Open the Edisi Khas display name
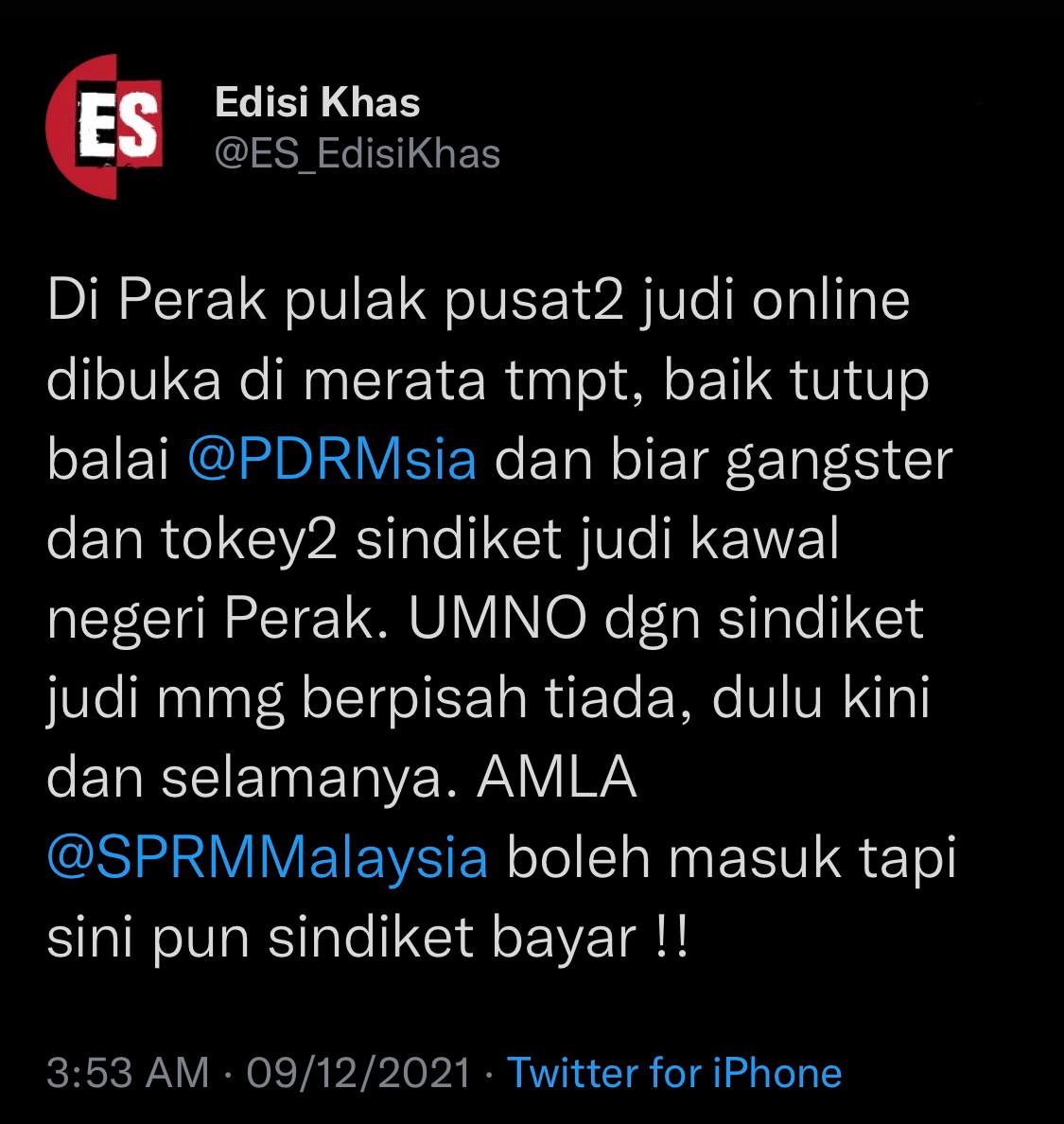This screenshot has height=1124, width=1064. (318, 102)
